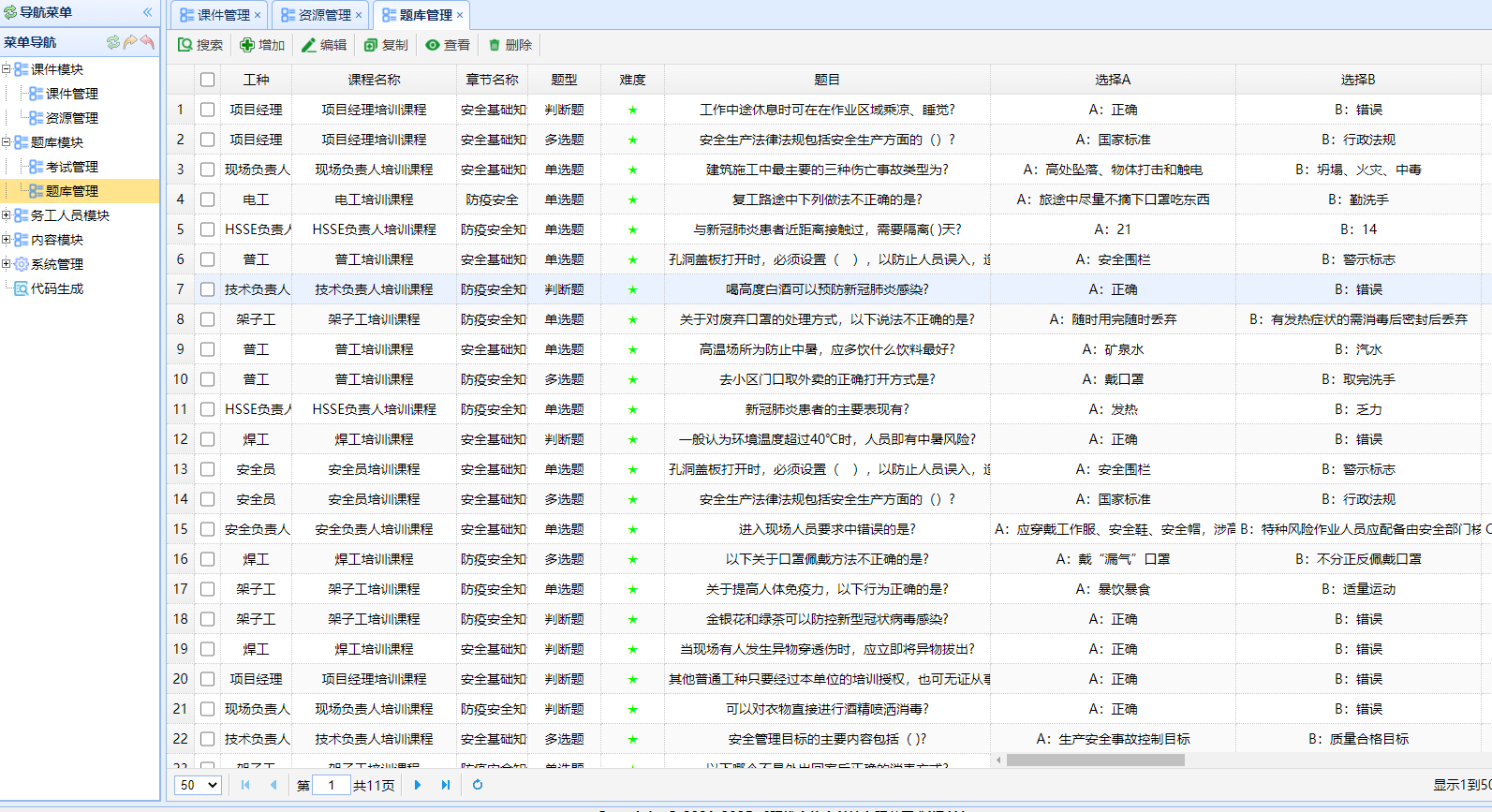1492x812 pixels.
Task: Open 资源管理 in the navigation tree
Action: tap(71, 118)
